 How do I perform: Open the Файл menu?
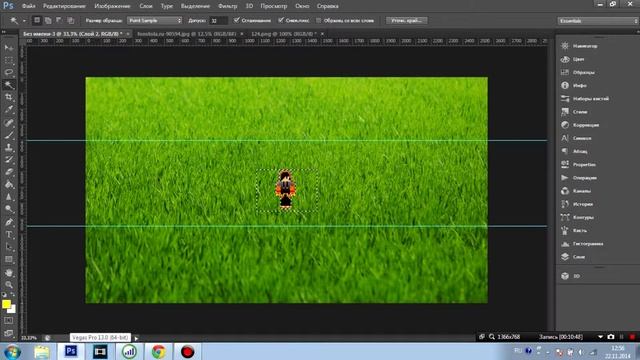pyautogui.click(x=28, y=6)
